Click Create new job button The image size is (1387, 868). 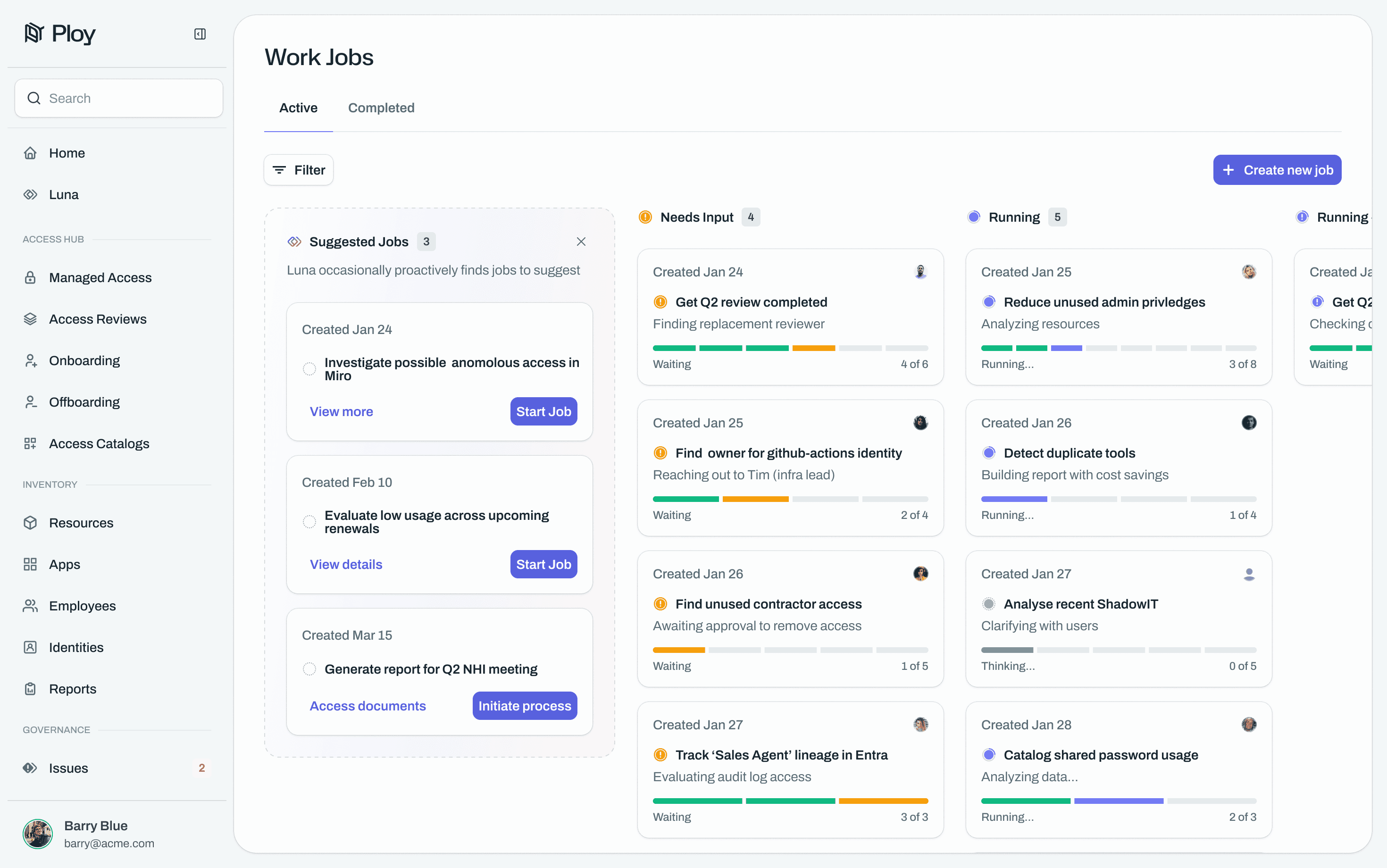(x=1277, y=170)
